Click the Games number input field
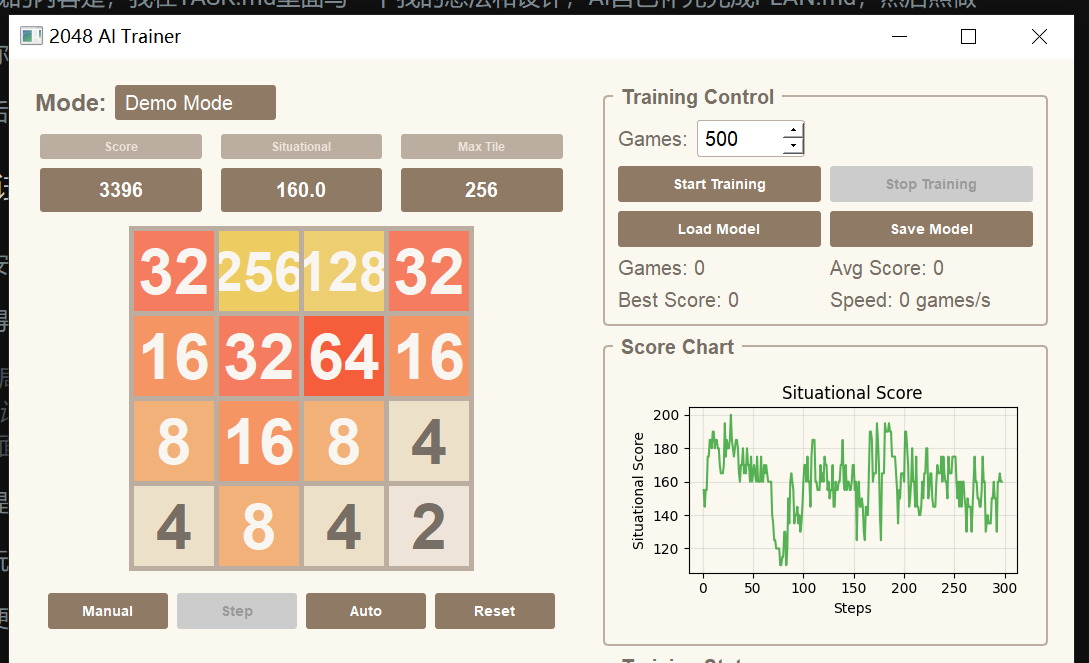This screenshot has width=1089, height=663. pyautogui.click(x=738, y=139)
